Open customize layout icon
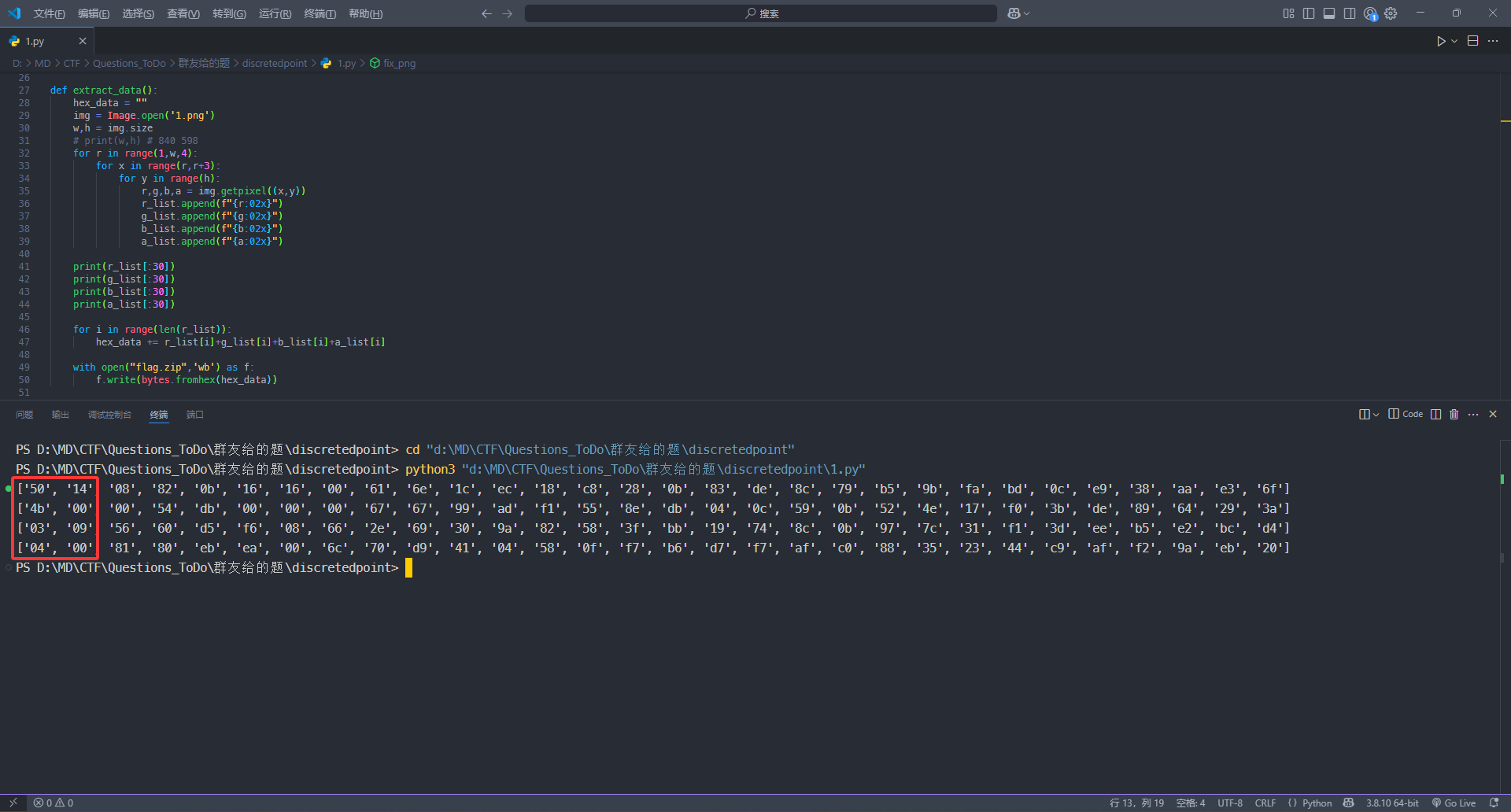 coord(1288,13)
